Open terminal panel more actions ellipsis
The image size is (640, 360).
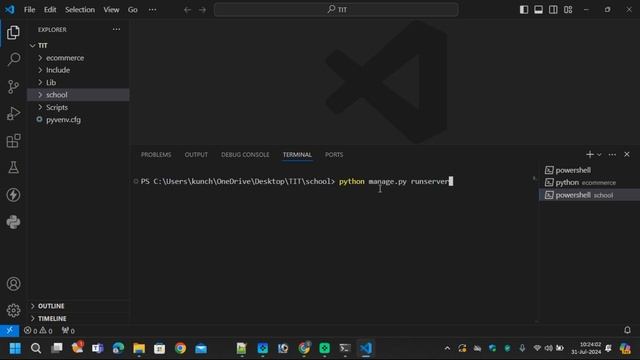(612, 155)
